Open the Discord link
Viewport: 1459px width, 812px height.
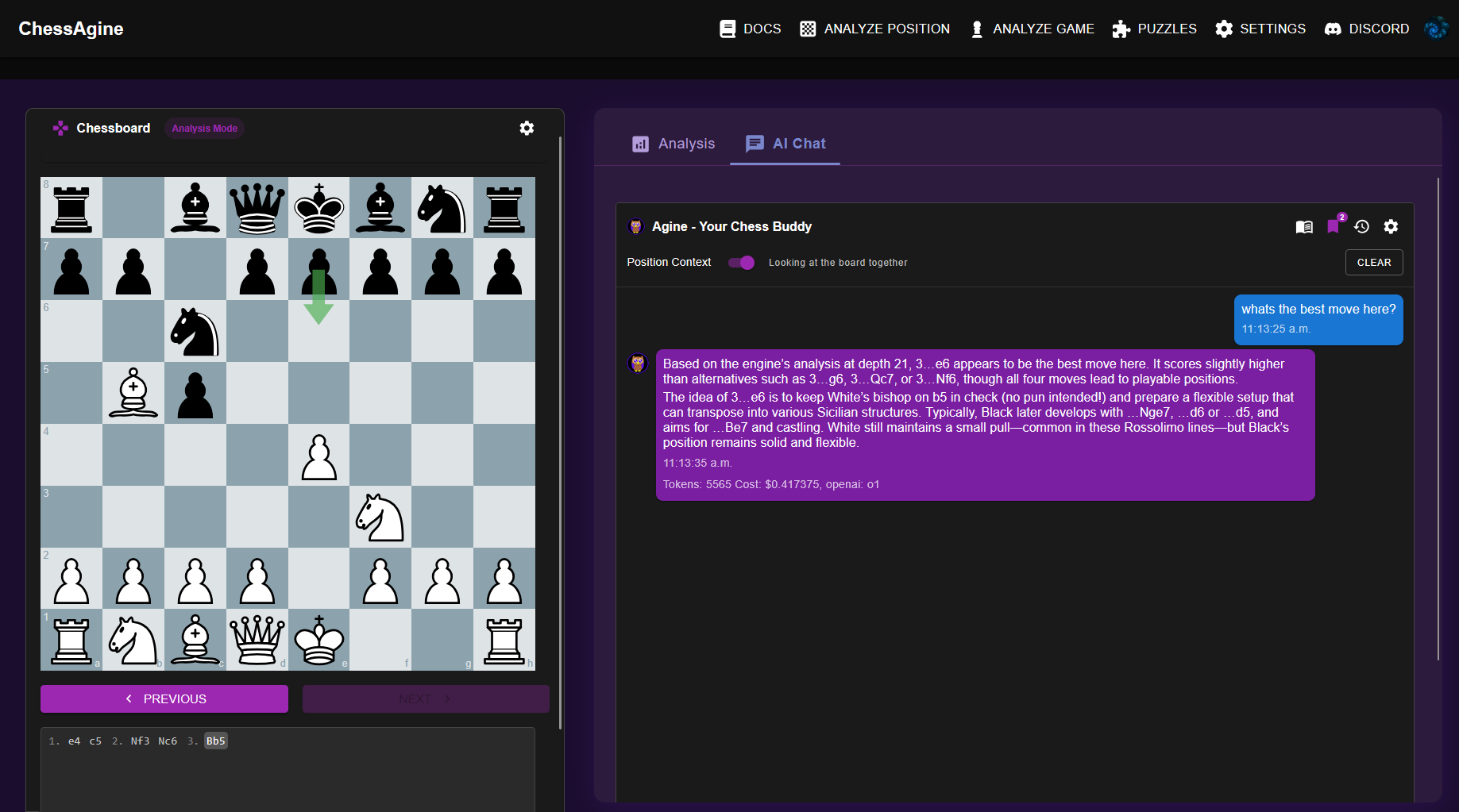1367,29
